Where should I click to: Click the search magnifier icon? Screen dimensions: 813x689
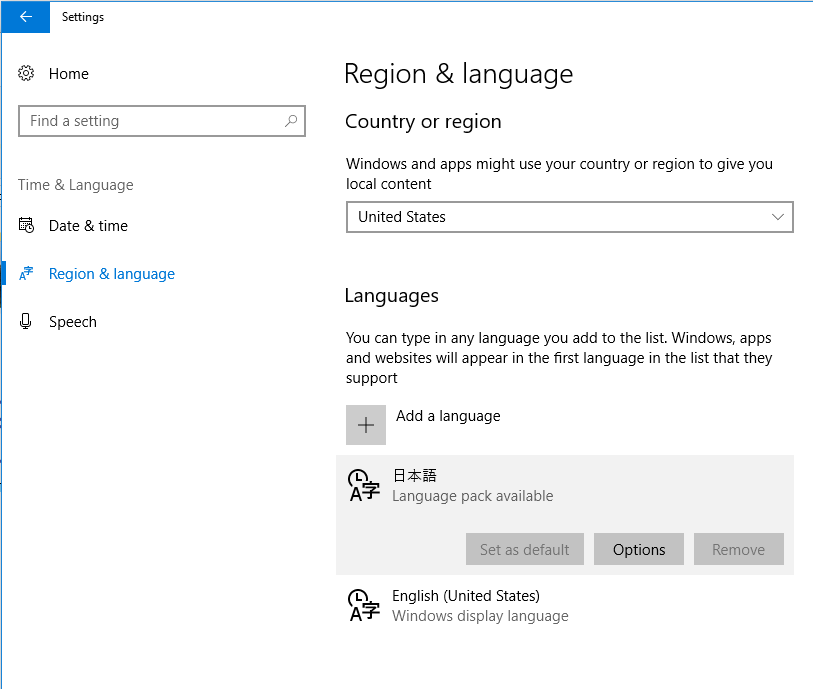(x=291, y=121)
